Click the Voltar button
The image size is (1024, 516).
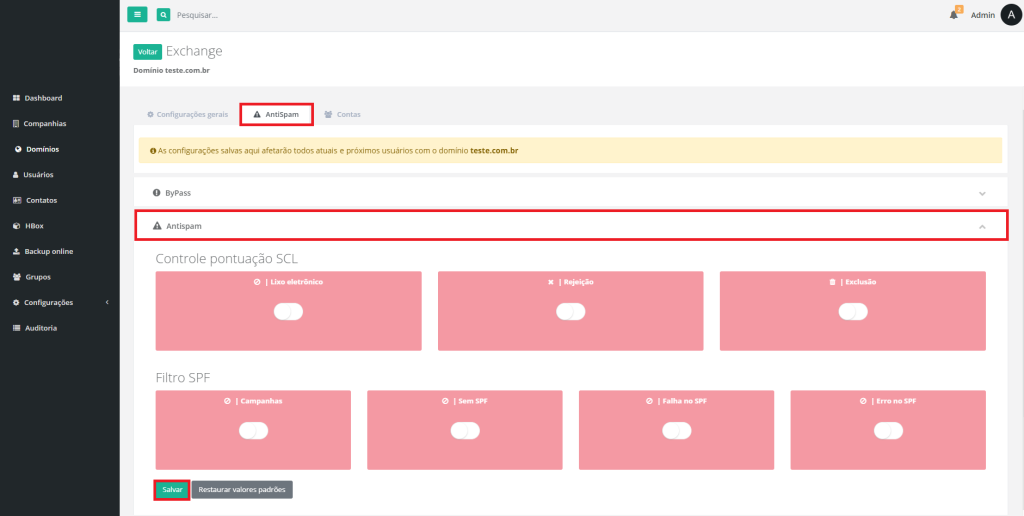148,52
